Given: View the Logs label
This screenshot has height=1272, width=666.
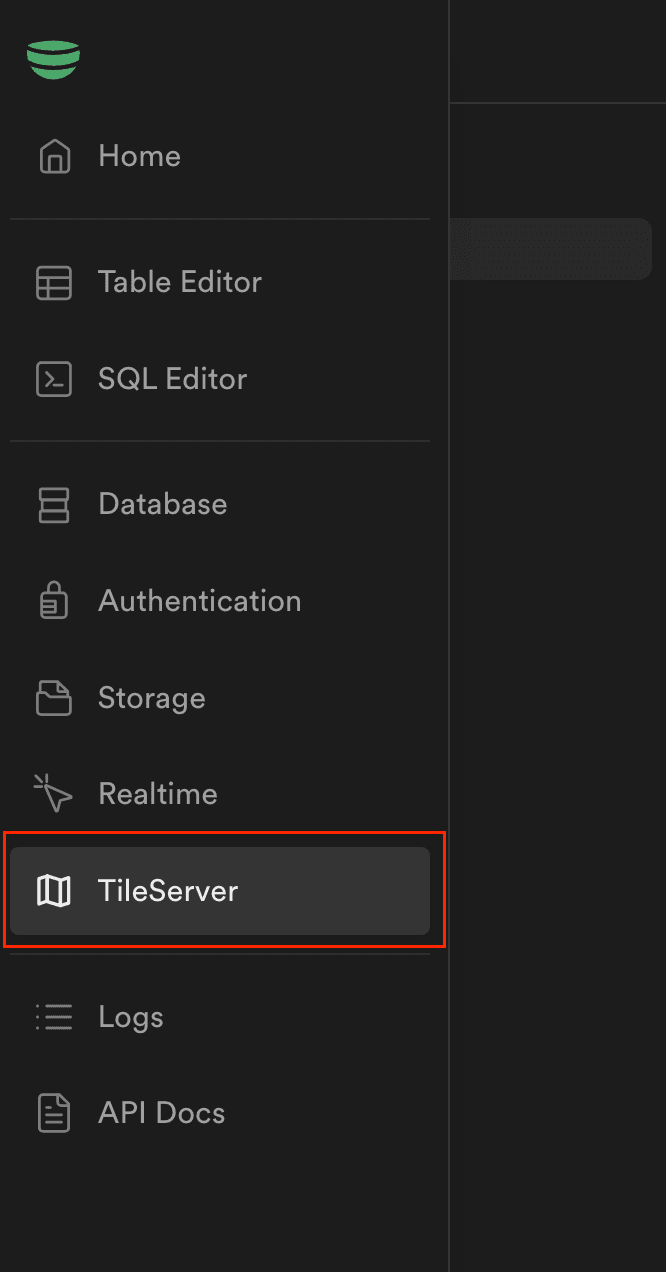Looking at the screenshot, I should 131,1018.
